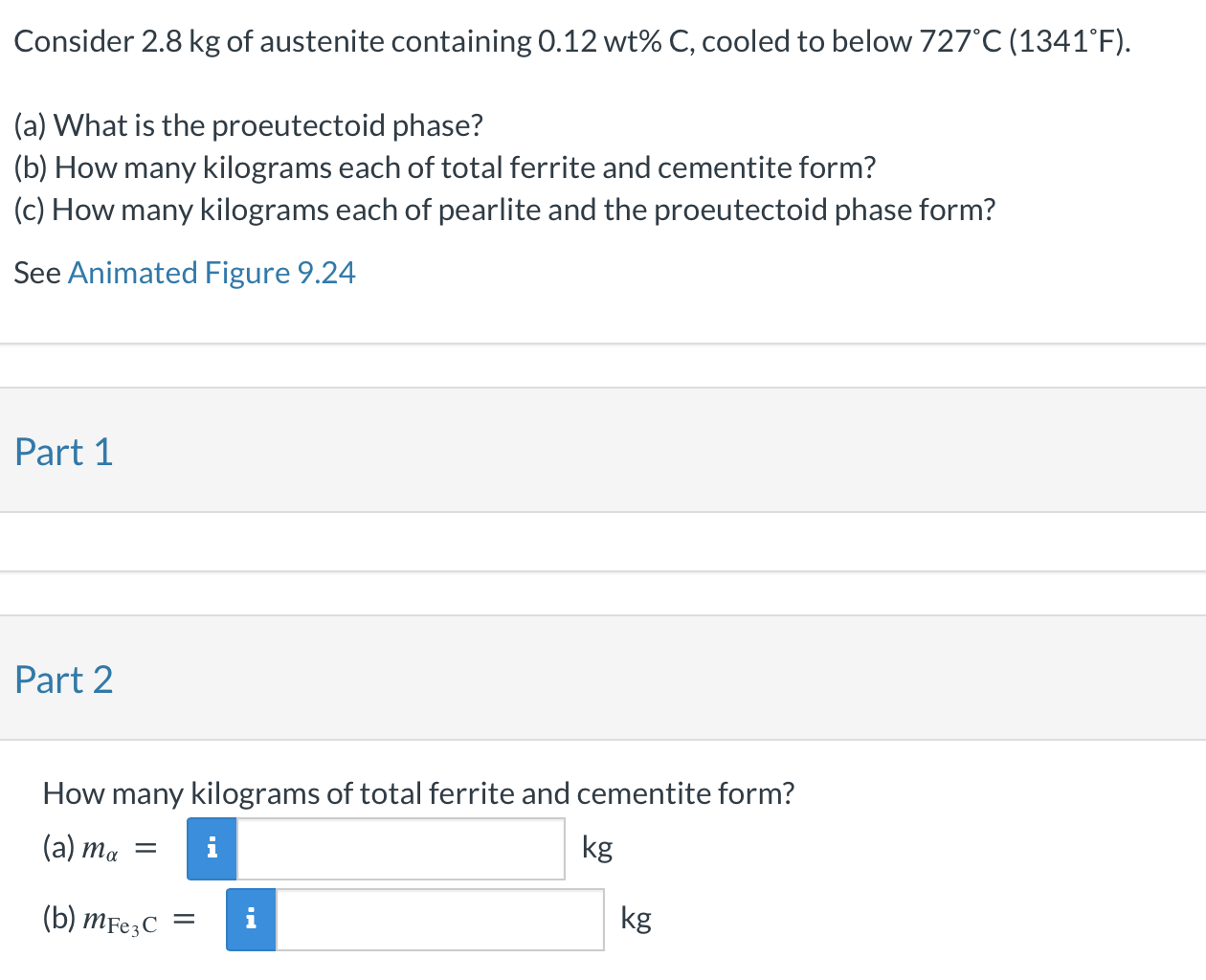The image size is (1206, 980).
Task: Click the kg unit after the cementite field
Action: tap(636, 919)
